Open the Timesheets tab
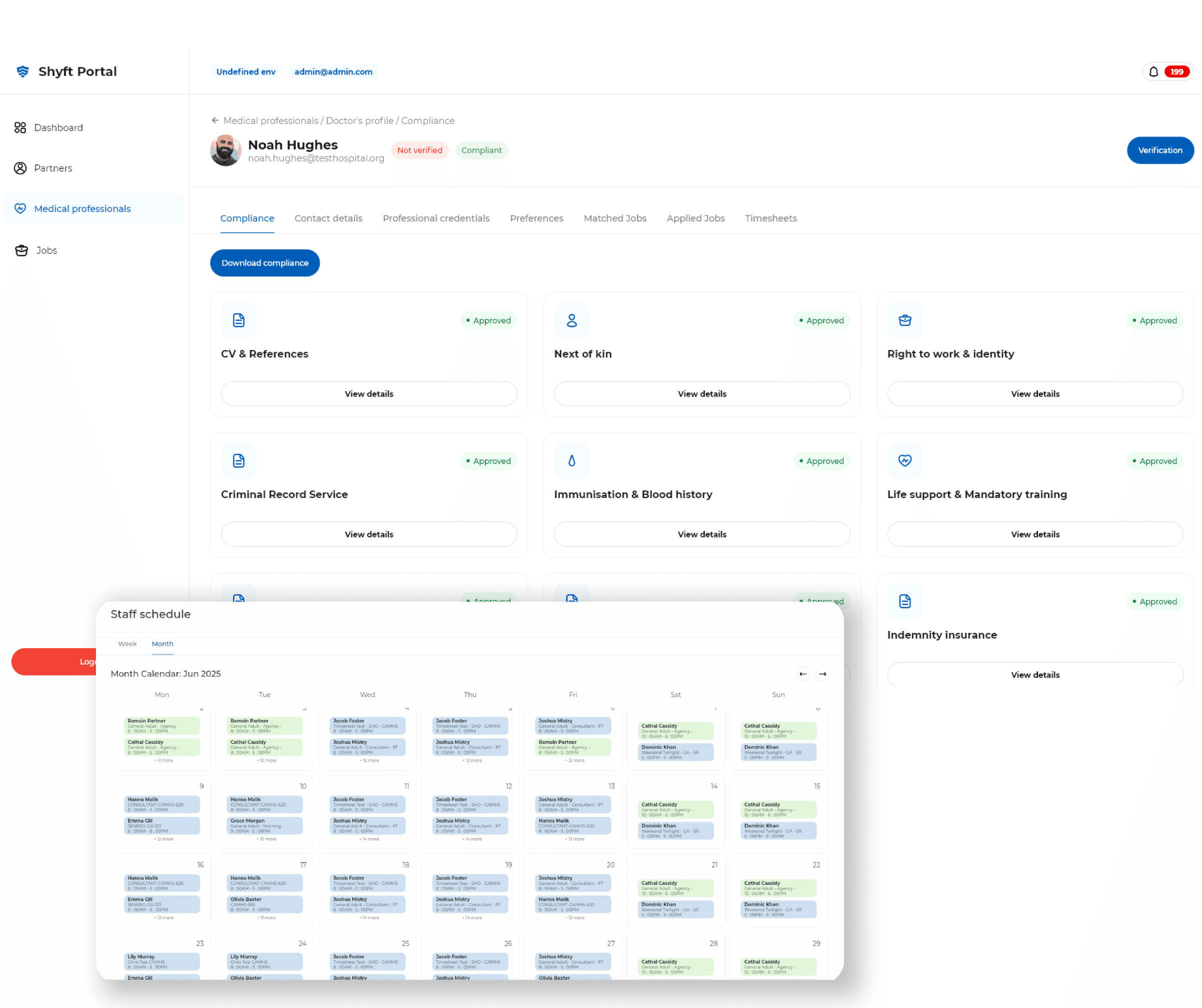This screenshot has height=1008, width=1202. click(x=770, y=218)
